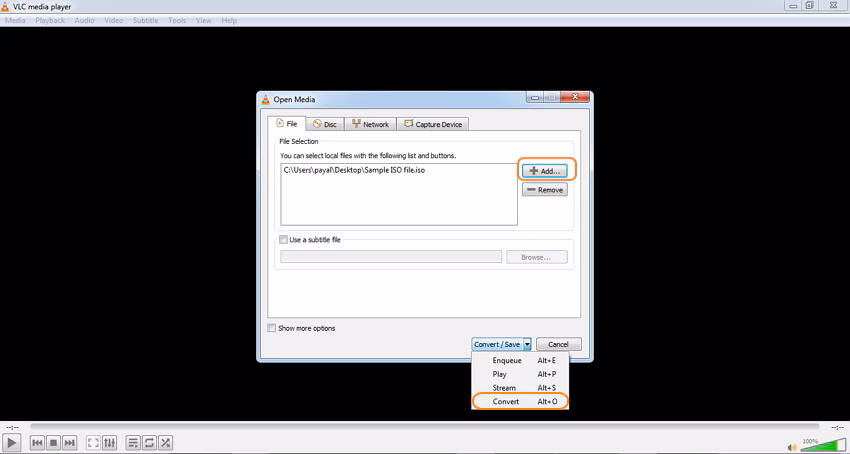This screenshot has width=850, height=454.
Task: Choose Play from the dropdown menu
Action: tap(520, 374)
